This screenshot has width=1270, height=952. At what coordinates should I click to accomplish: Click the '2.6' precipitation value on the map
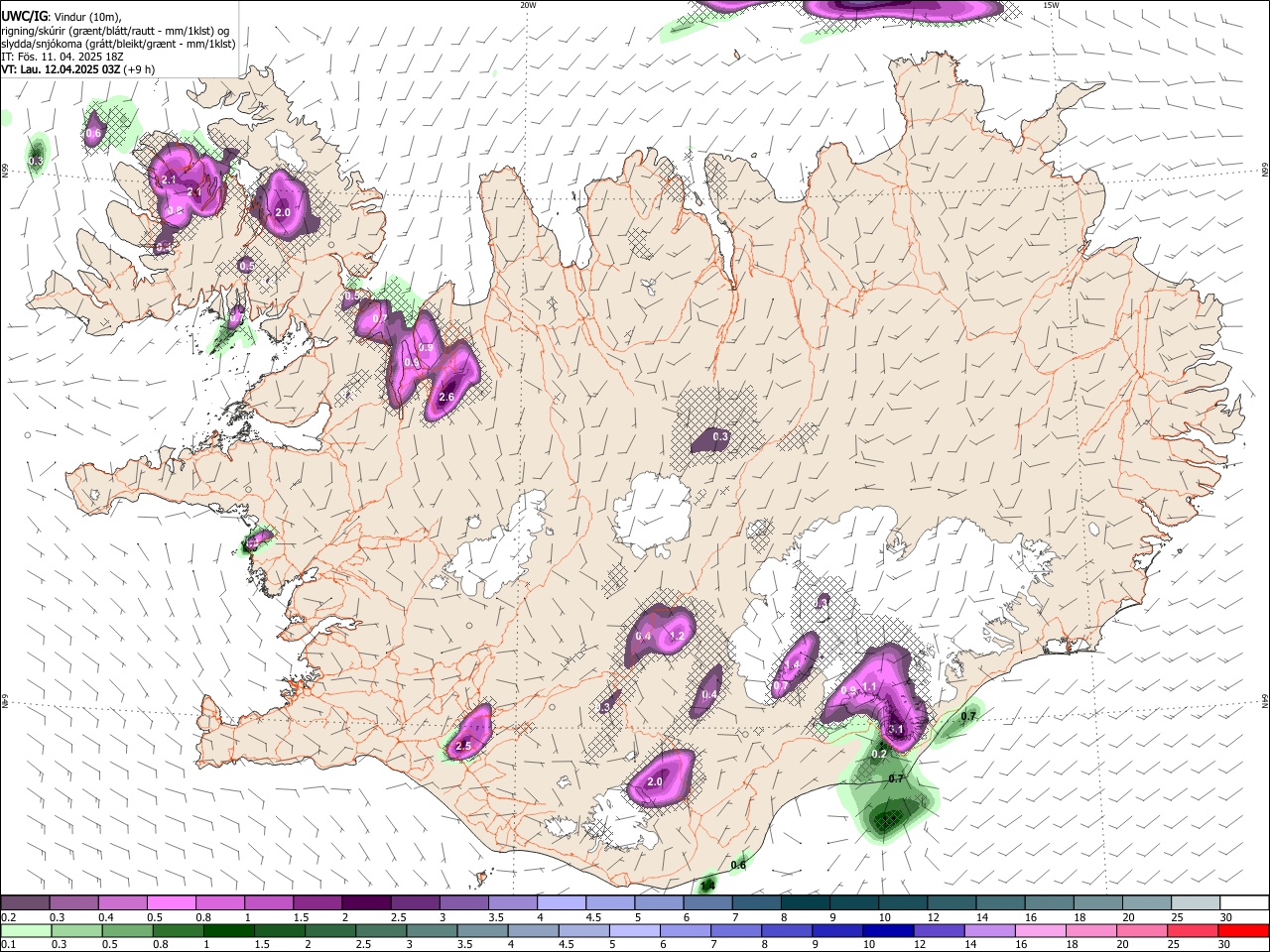point(446,397)
